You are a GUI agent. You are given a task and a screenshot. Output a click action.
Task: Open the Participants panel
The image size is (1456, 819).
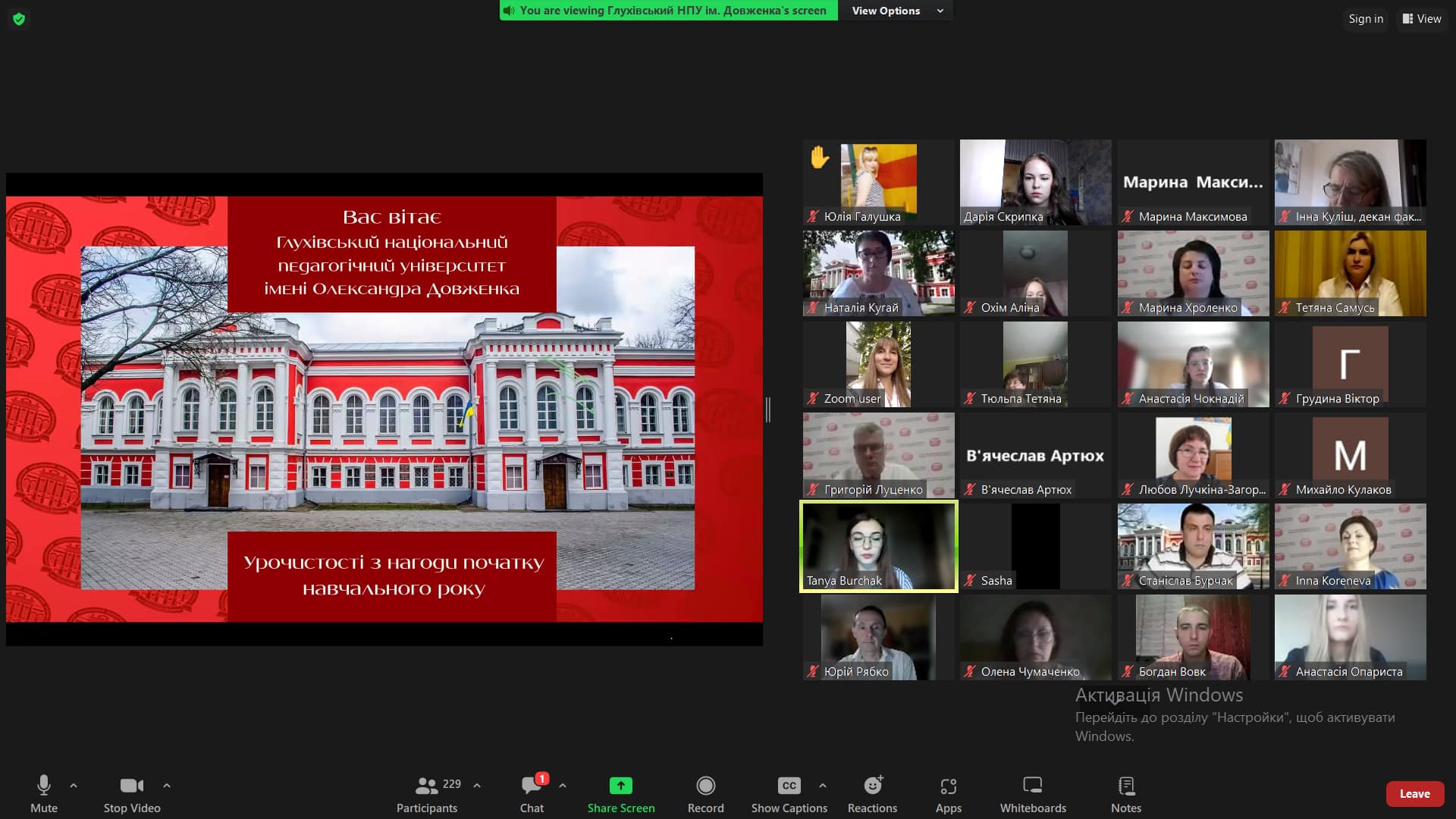coord(428,793)
